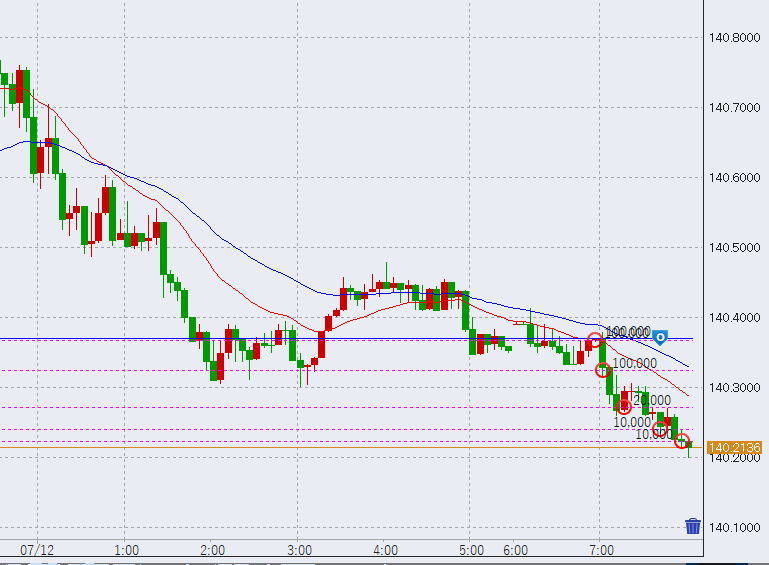The width and height of the screenshot is (769, 565).
Task: Select the 3:00 time axis label
Action: click(299, 550)
